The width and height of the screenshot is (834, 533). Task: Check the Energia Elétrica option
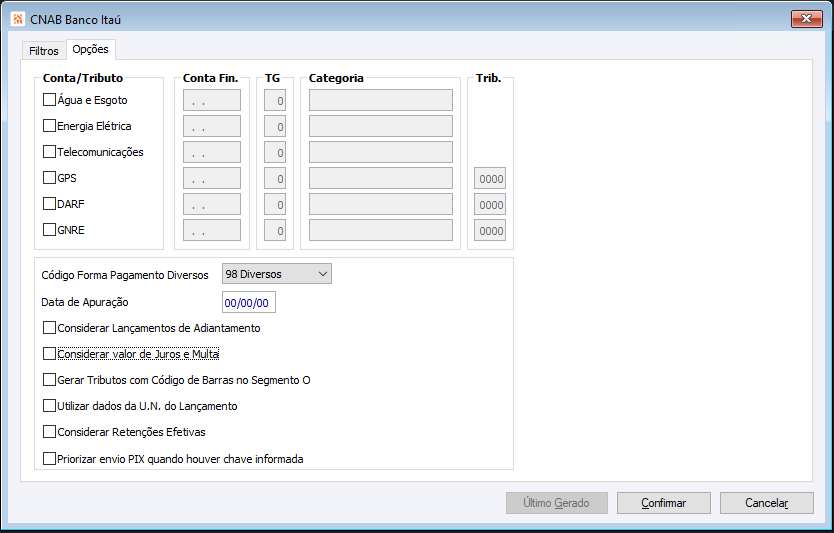tap(49, 126)
